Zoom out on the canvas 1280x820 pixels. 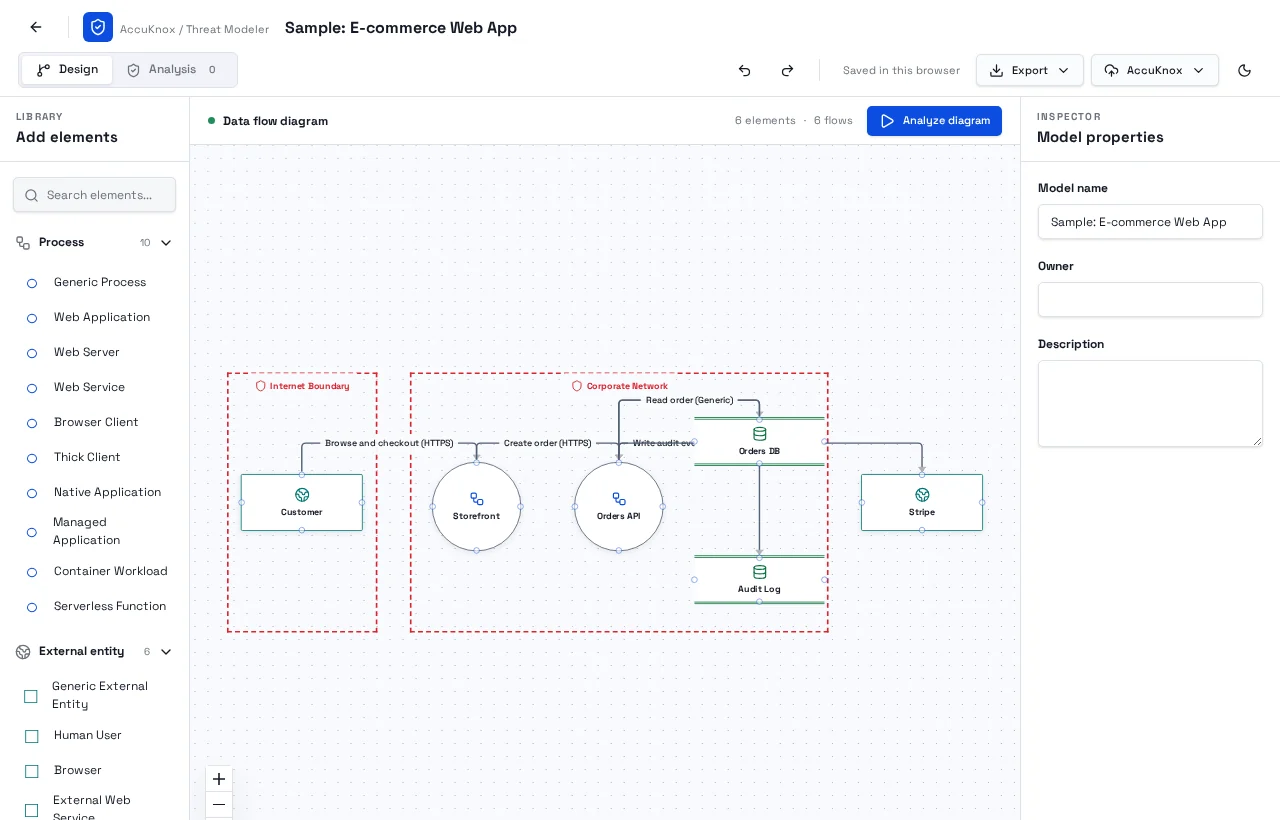[x=219, y=805]
